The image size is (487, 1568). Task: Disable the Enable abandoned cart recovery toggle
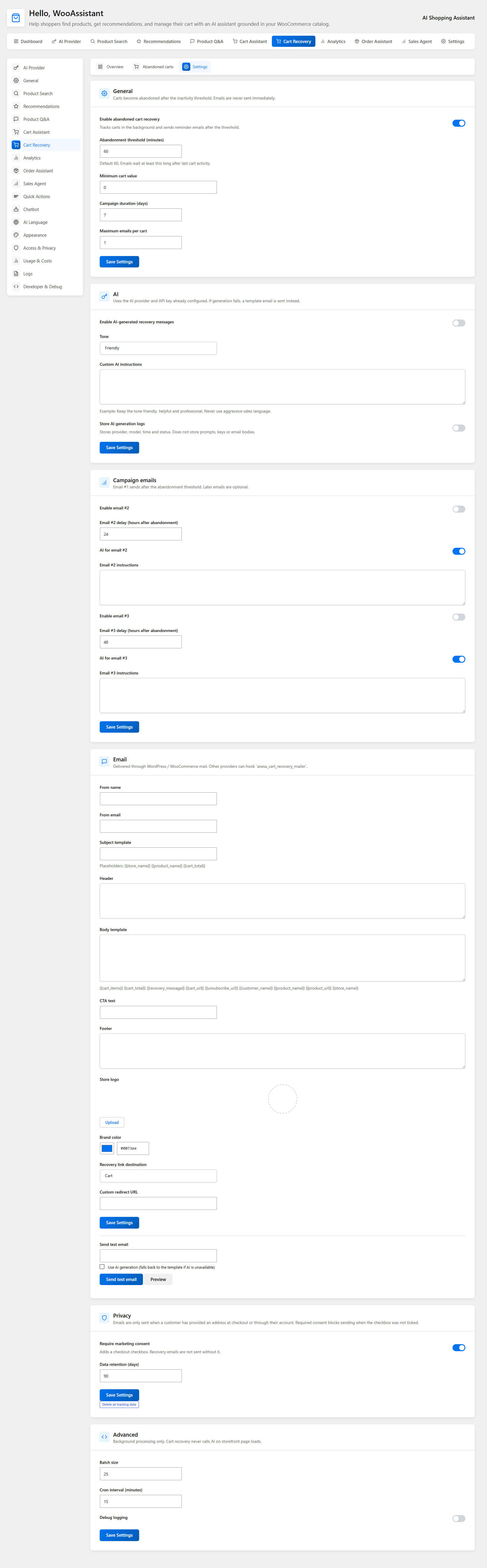pos(459,123)
